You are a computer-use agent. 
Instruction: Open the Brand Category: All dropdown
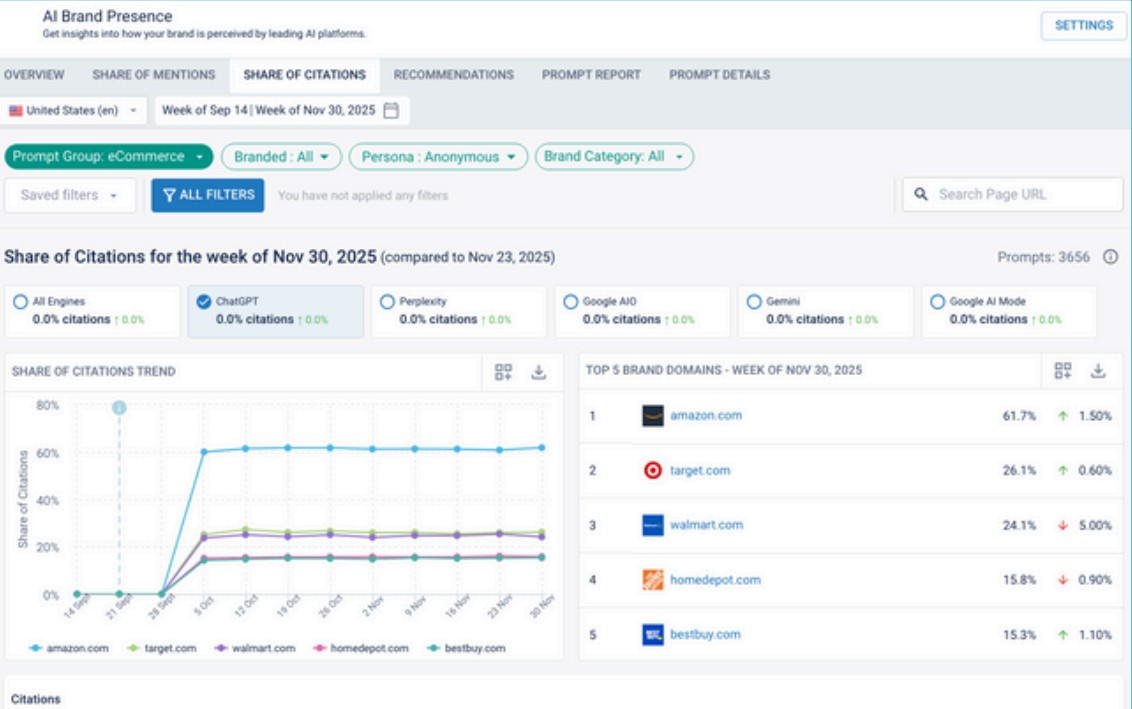pyautogui.click(x=614, y=157)
